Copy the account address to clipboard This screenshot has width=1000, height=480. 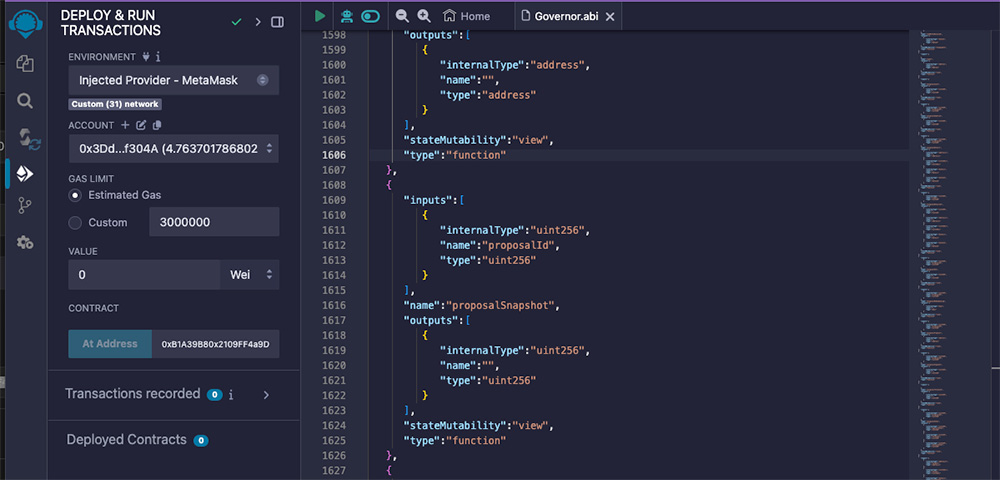[x=157, y=125]
